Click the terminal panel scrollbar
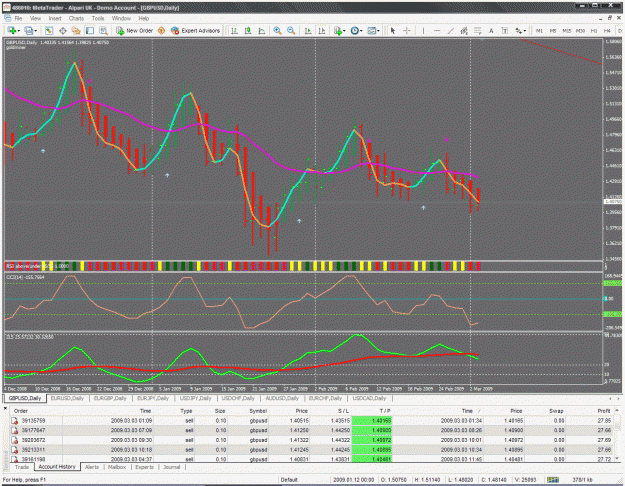 (x=617, y=434)
